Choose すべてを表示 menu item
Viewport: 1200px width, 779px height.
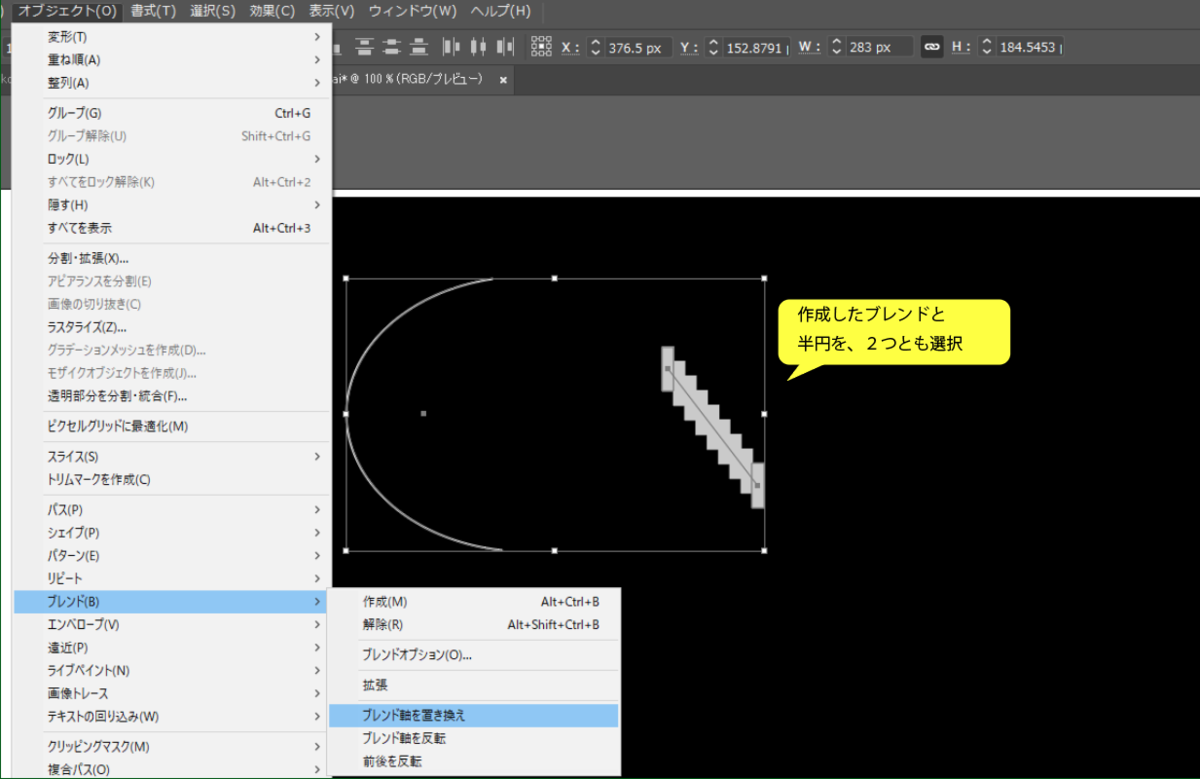(x=171, y=228)
